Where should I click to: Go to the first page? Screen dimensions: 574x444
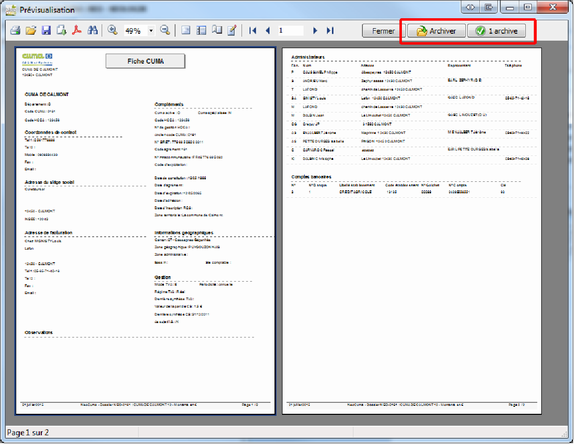252,31
